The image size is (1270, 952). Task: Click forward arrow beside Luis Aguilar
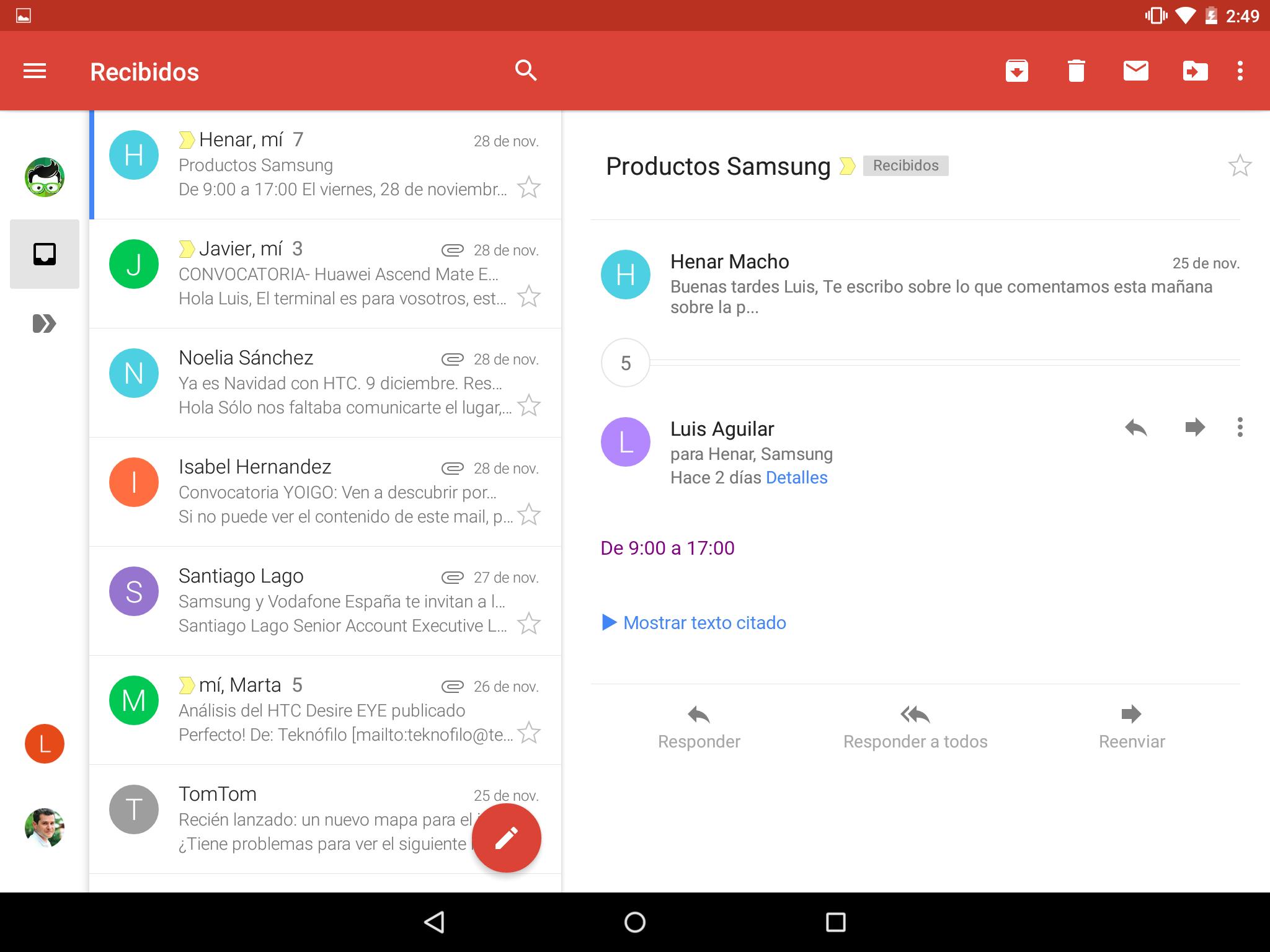pyautogui.click(x=1194, y=427)
